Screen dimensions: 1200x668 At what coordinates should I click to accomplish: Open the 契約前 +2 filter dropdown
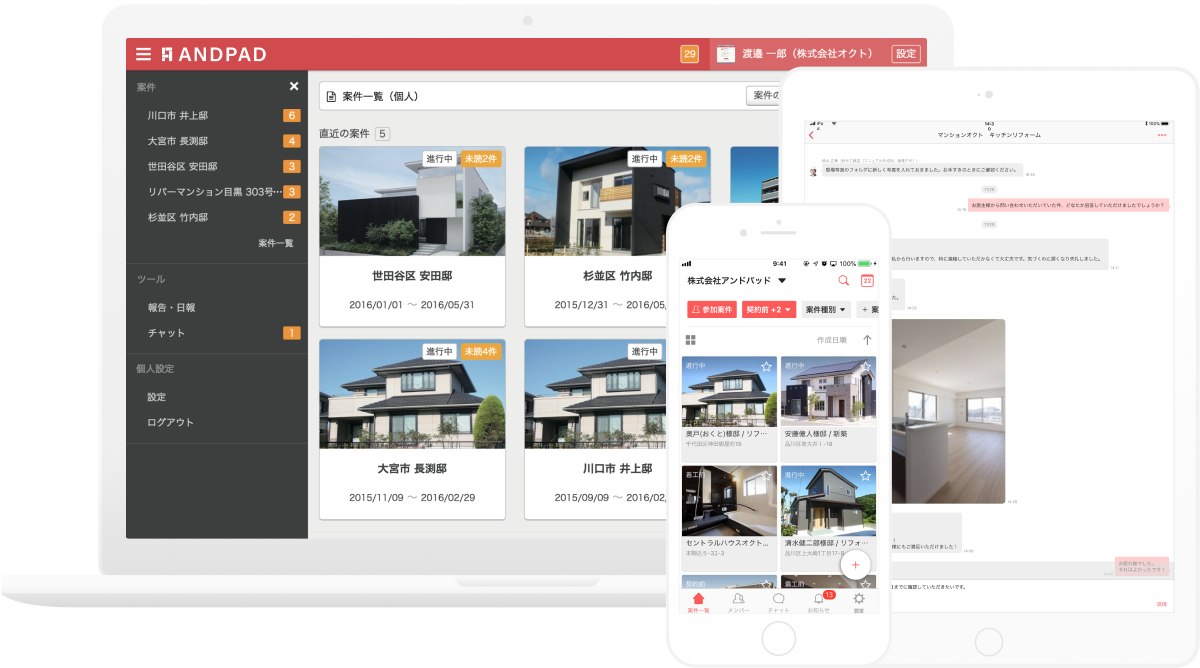click(x=769, y=310)
